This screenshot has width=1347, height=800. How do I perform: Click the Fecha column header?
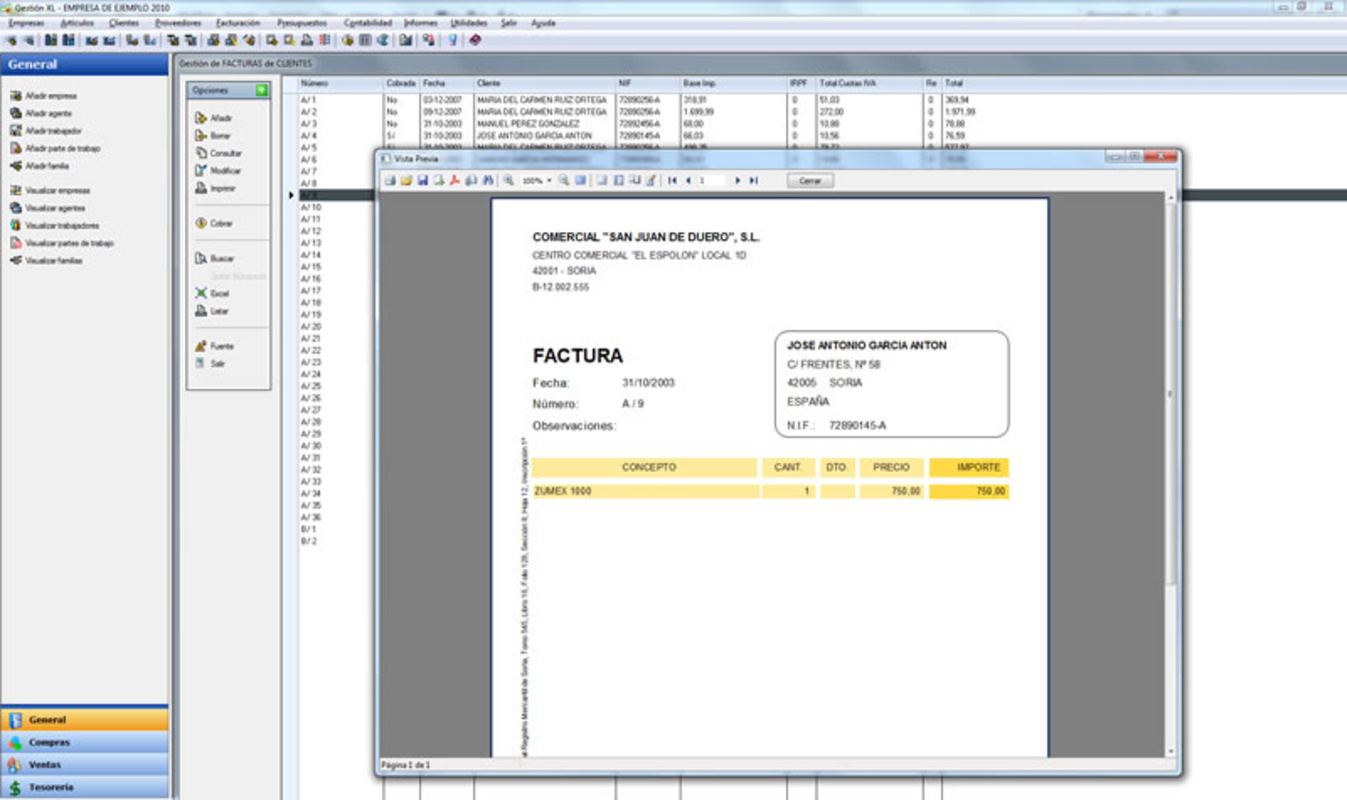(447, 83)
